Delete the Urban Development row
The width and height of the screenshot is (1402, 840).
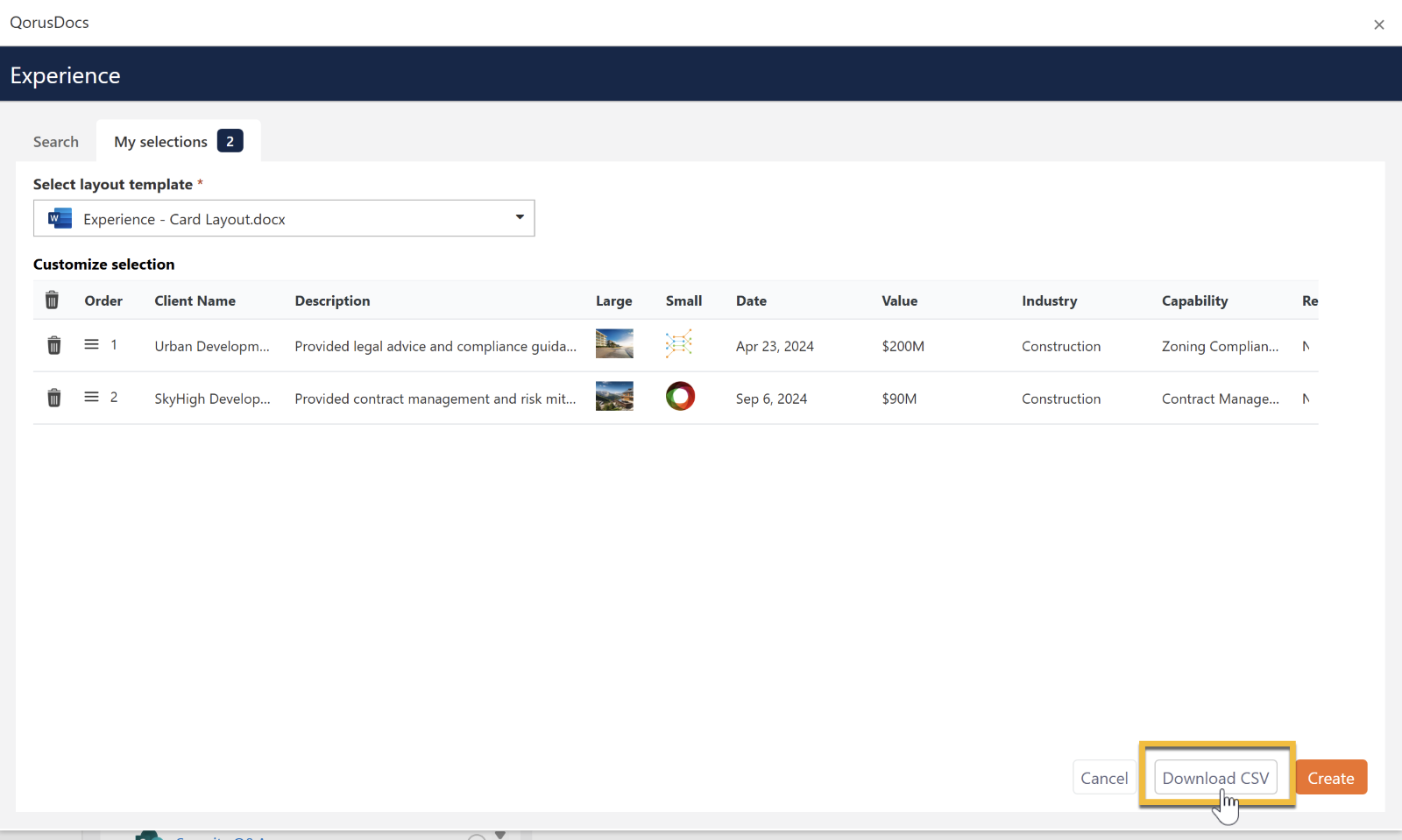pyautogui.click(x=54, y=345)
